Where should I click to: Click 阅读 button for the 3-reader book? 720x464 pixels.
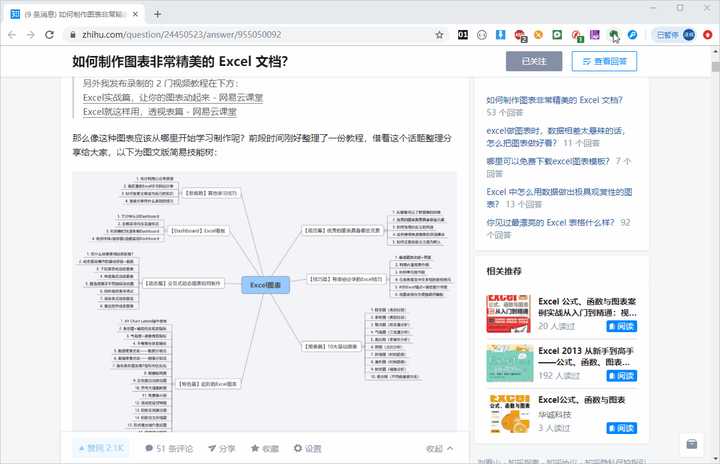click(x=621, y=428)
